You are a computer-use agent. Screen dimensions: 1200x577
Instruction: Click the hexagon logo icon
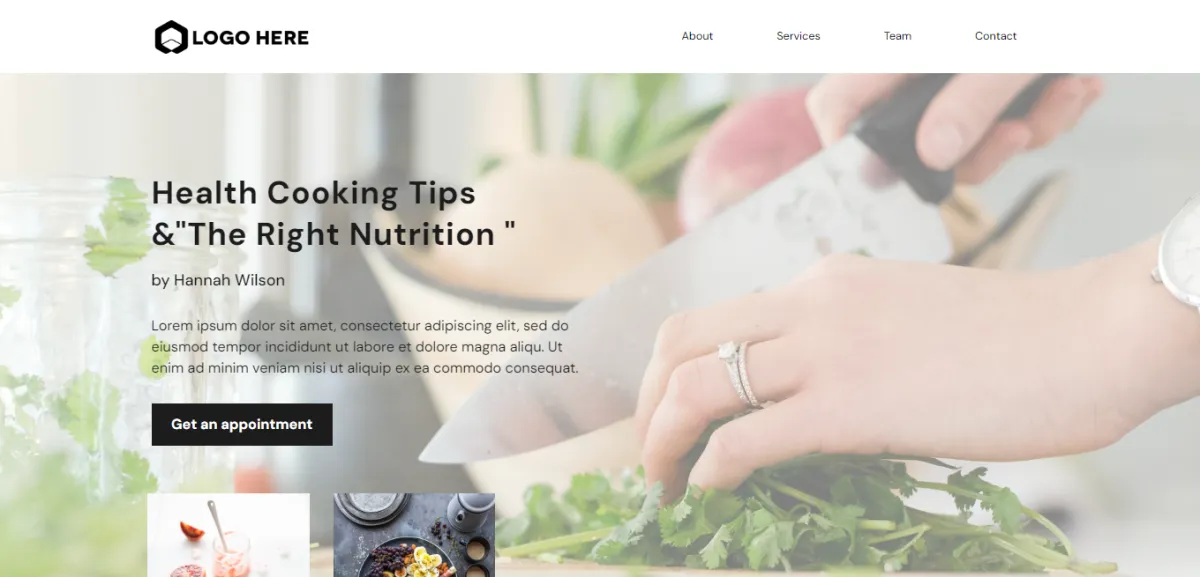[171, 37]
